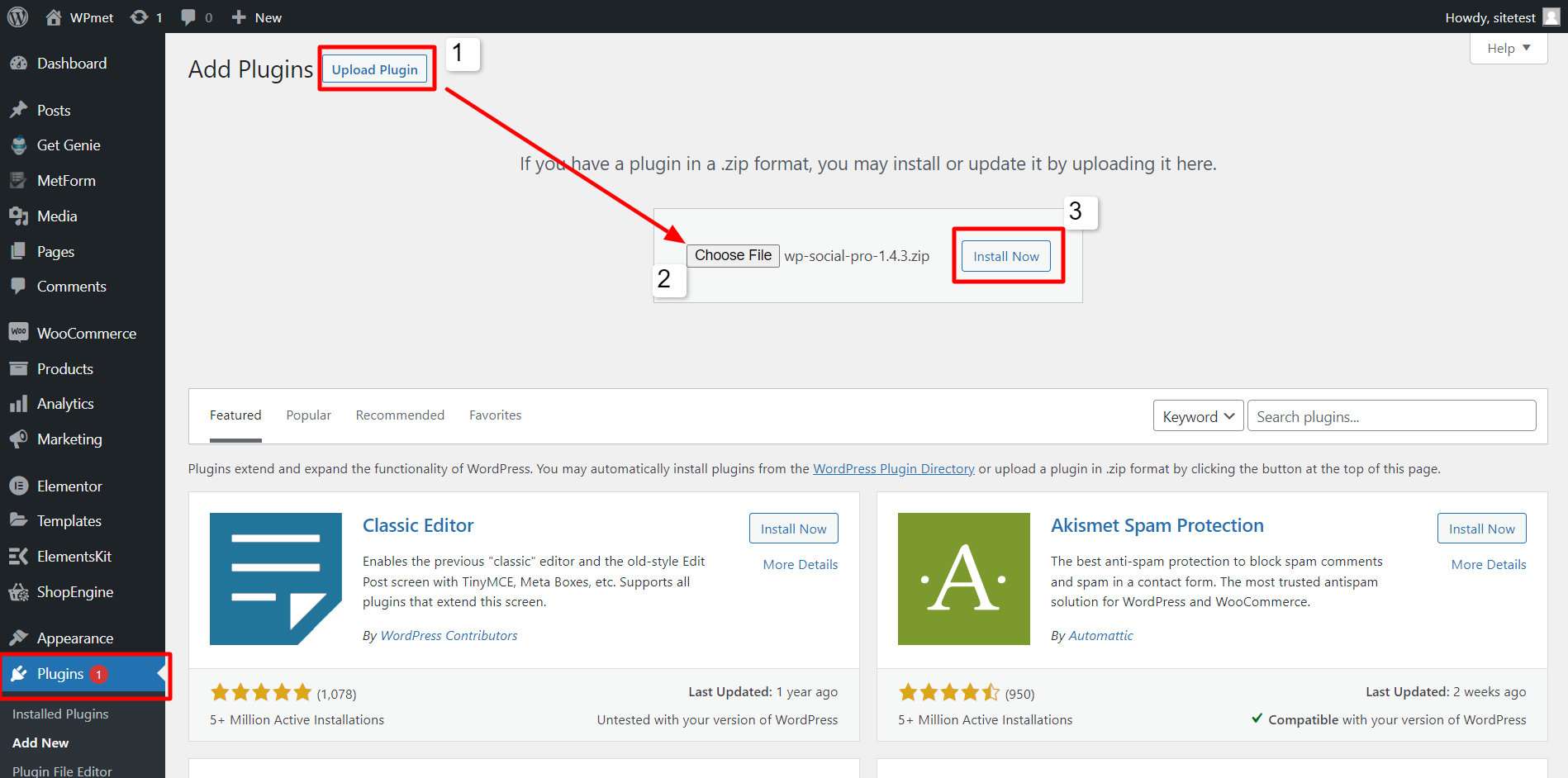Image resolution: width=1568 pixels, height=778 pixels.
Task: Click the Products box icon
Action: [18, 368]
